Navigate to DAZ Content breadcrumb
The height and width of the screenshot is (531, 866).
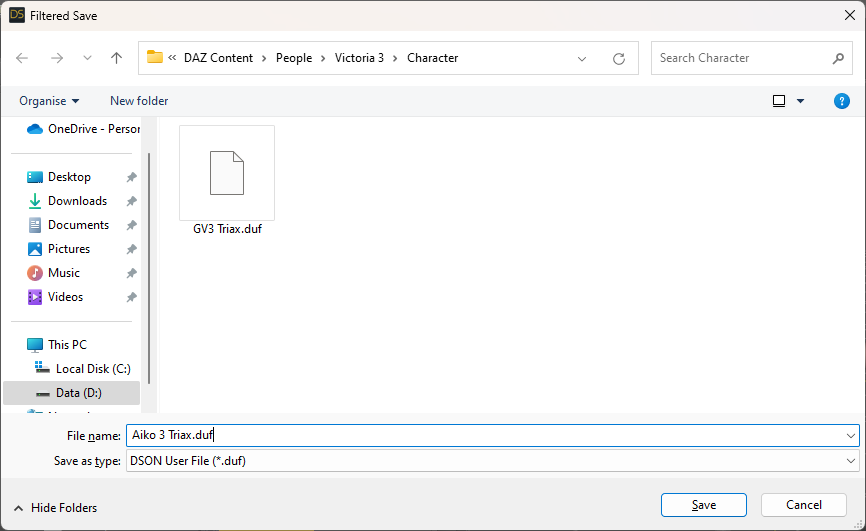[x=218, y=58]
